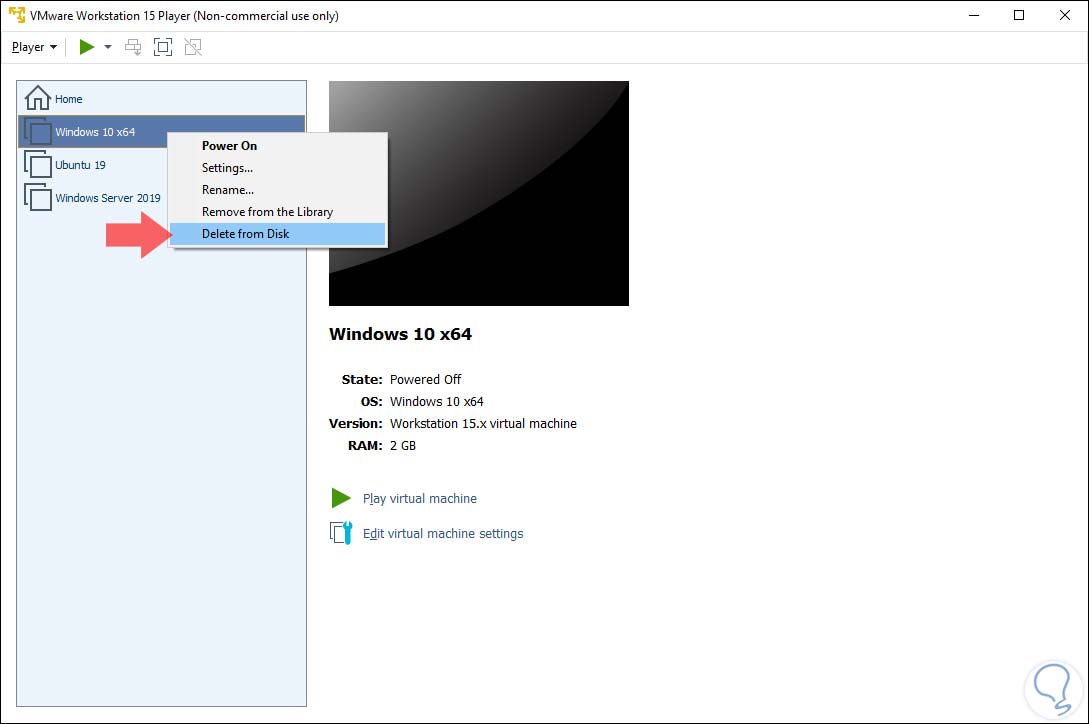The height and width of the screenshot is (724, 1089).
Task: Click the Windows 10 x64 VM icon
Action: tap(38, 131)
